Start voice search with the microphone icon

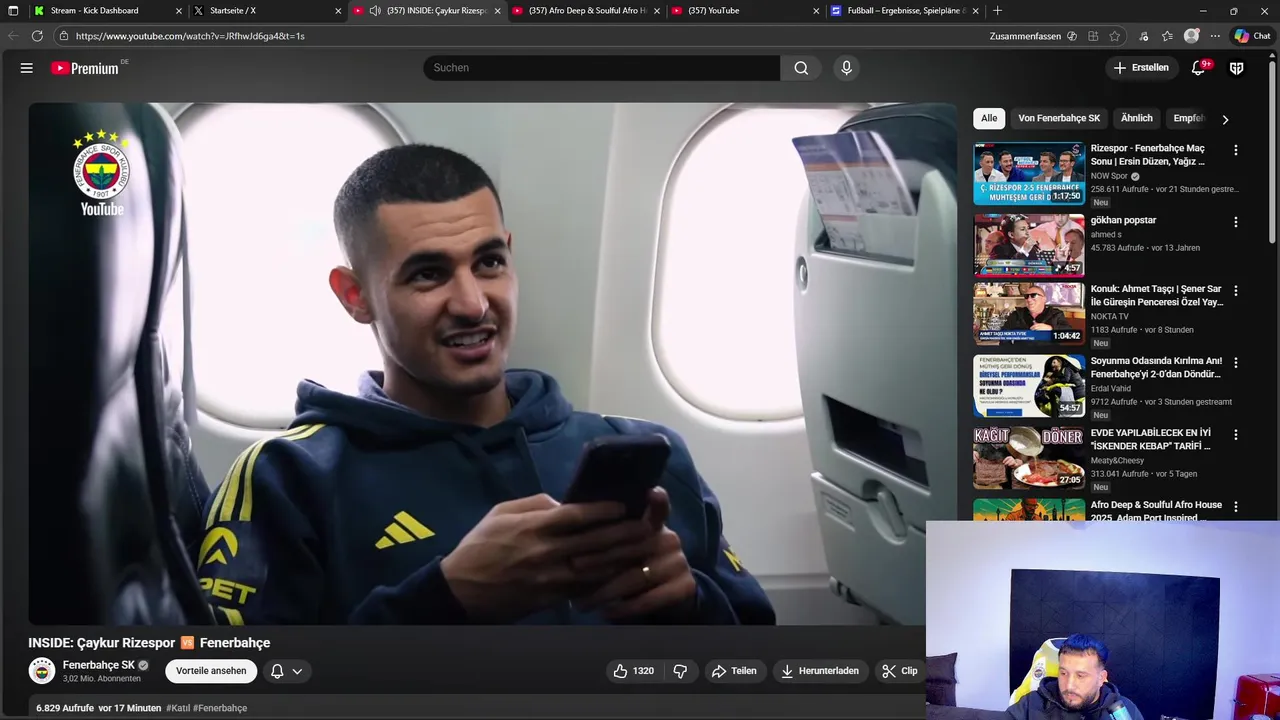(846, 68)
